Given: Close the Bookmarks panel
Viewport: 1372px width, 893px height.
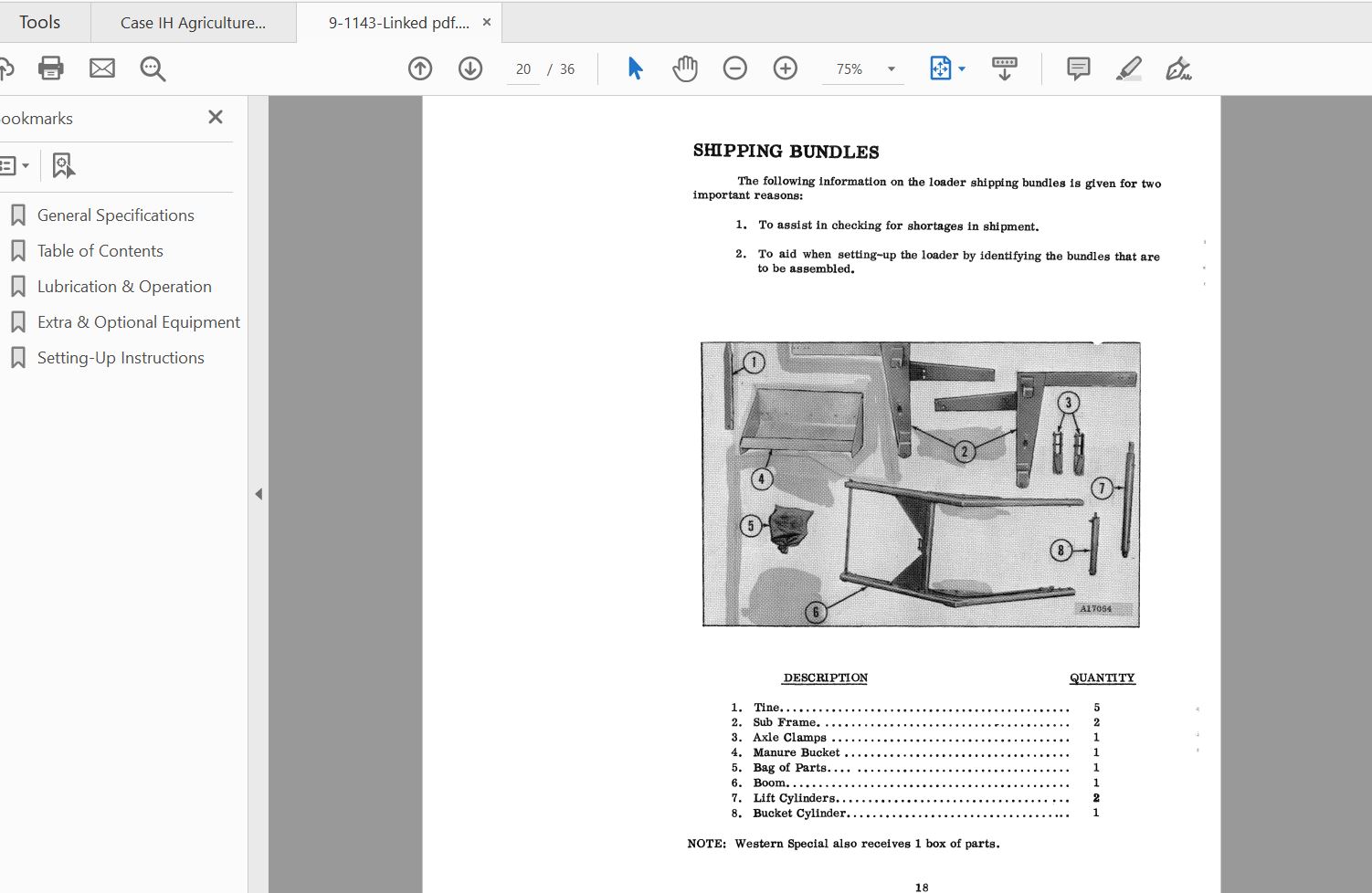Looking at the screenshot, I should point(215,117).
